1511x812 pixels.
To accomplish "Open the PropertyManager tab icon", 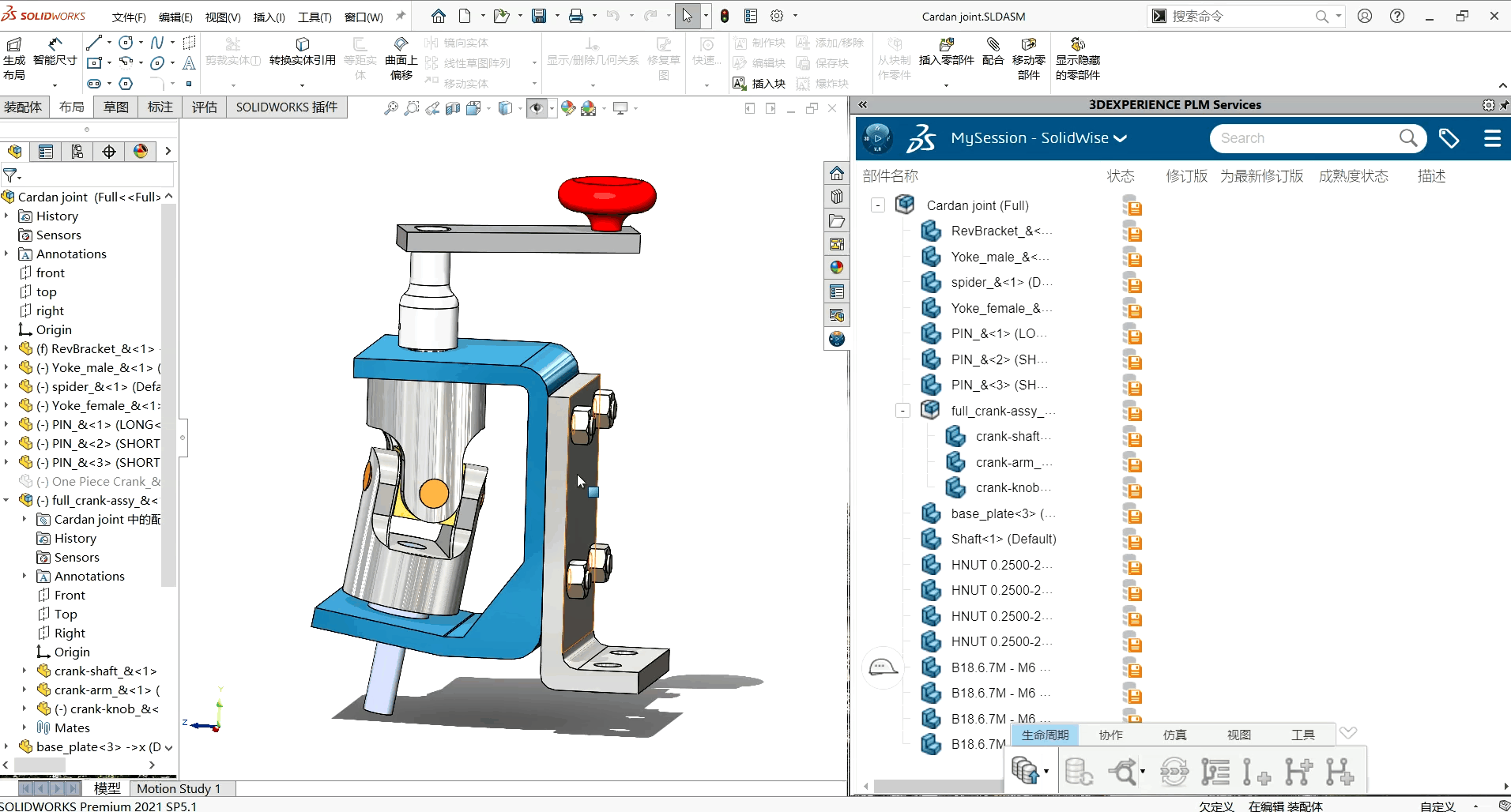I will pos(46,152).
